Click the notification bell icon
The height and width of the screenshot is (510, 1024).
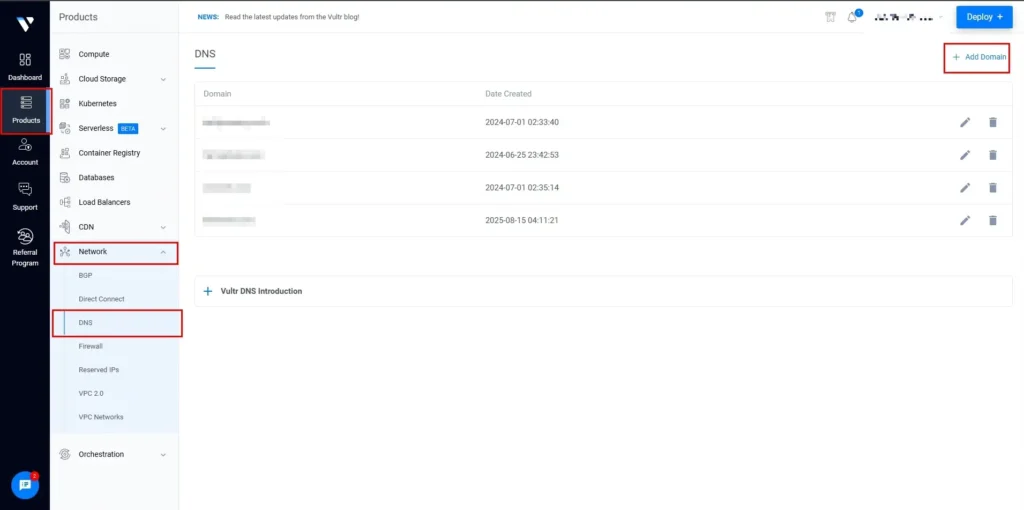852,18
